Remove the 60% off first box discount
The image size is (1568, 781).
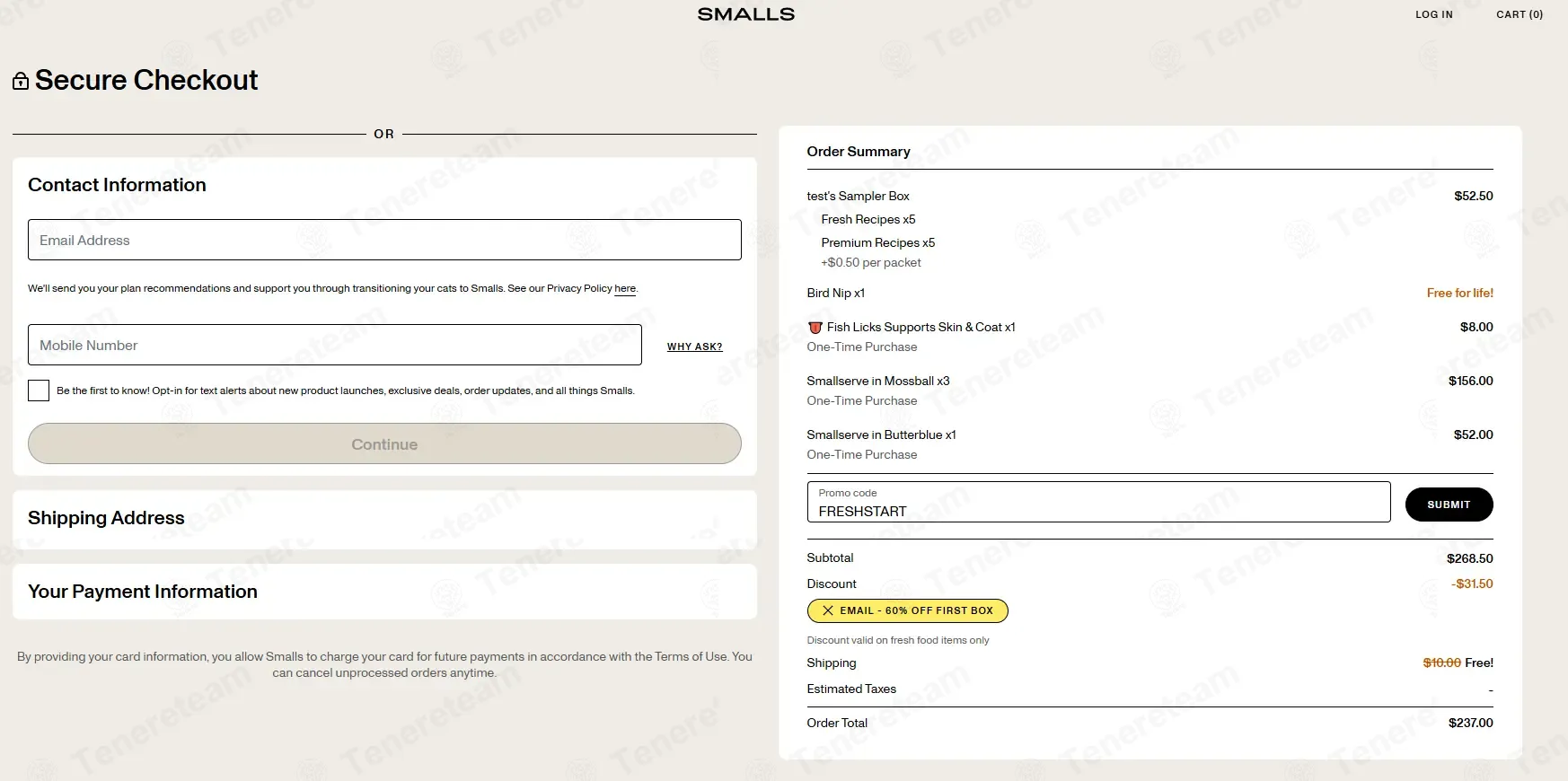[828, 610]
